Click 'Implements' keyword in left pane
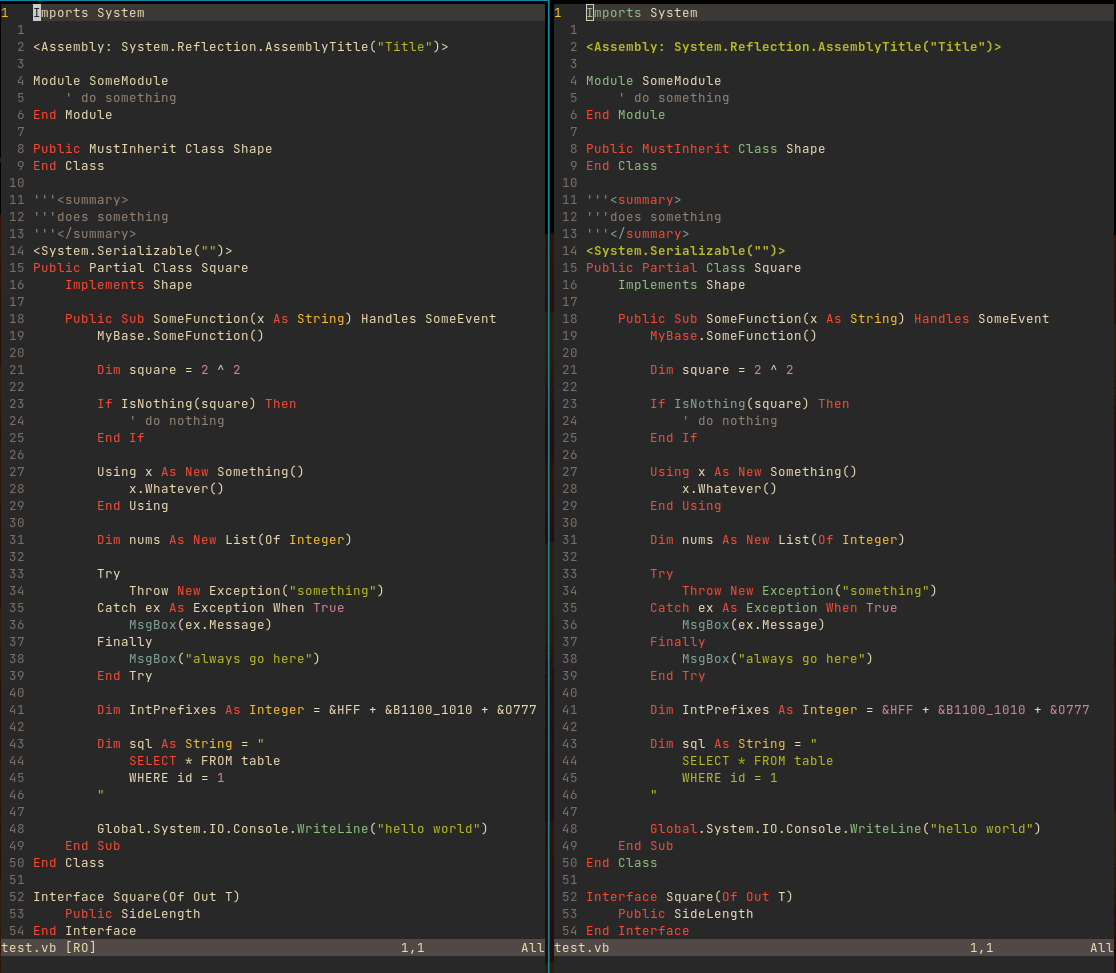Screen dimensions: 1116x973 105,285
